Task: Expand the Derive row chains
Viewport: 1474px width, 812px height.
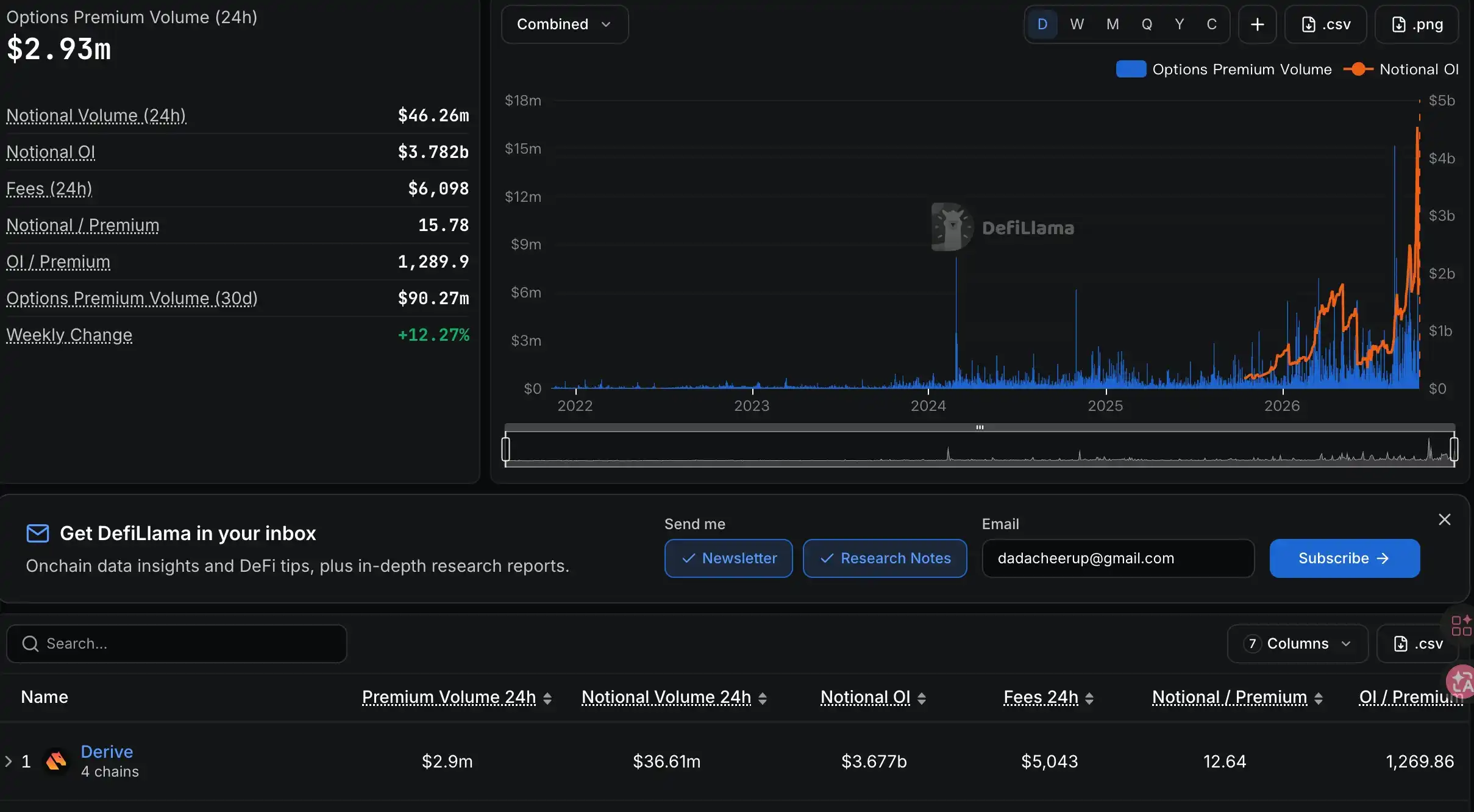Action: point(9,761)
